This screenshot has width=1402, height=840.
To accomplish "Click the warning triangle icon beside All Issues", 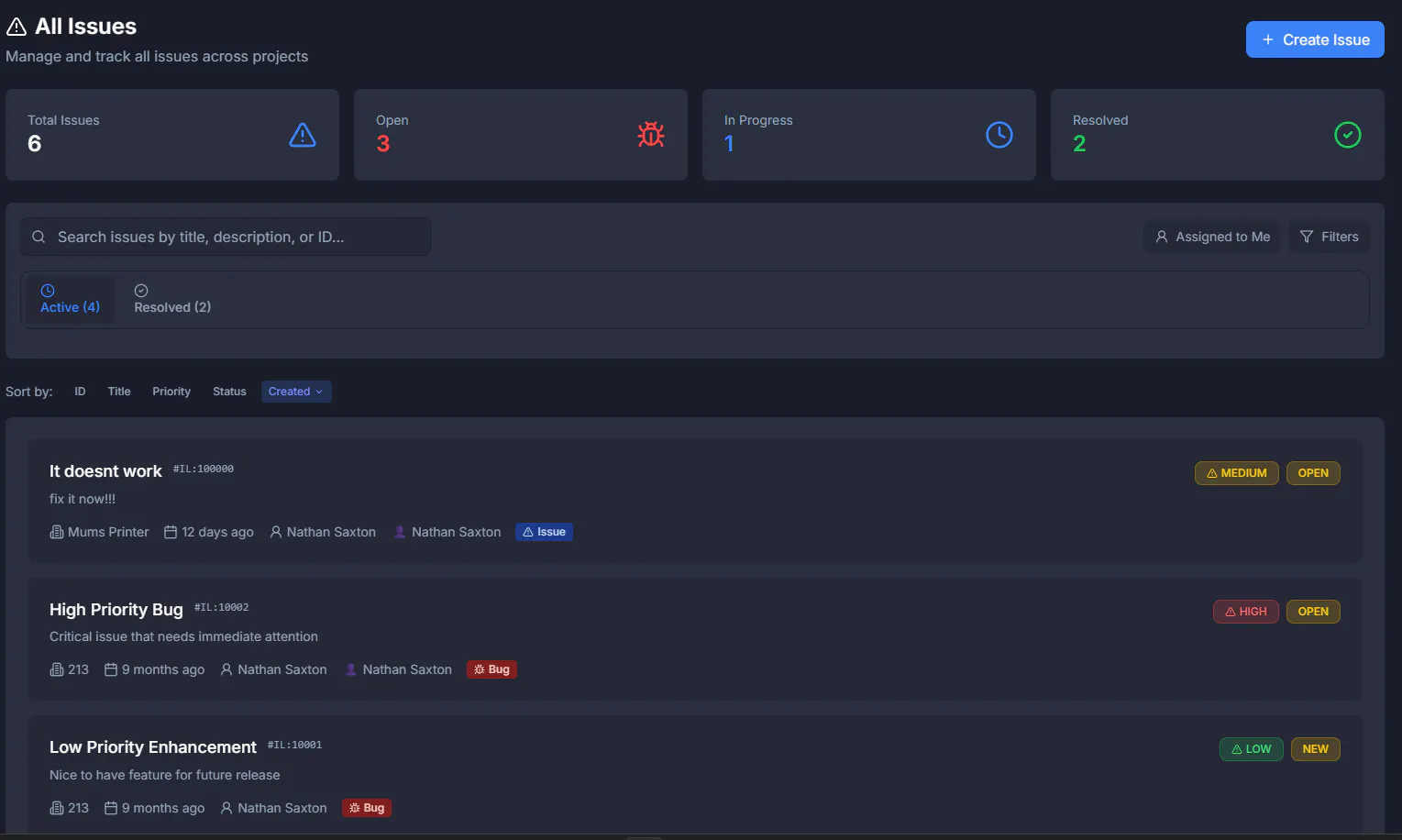I will click(x=17, y=27).
